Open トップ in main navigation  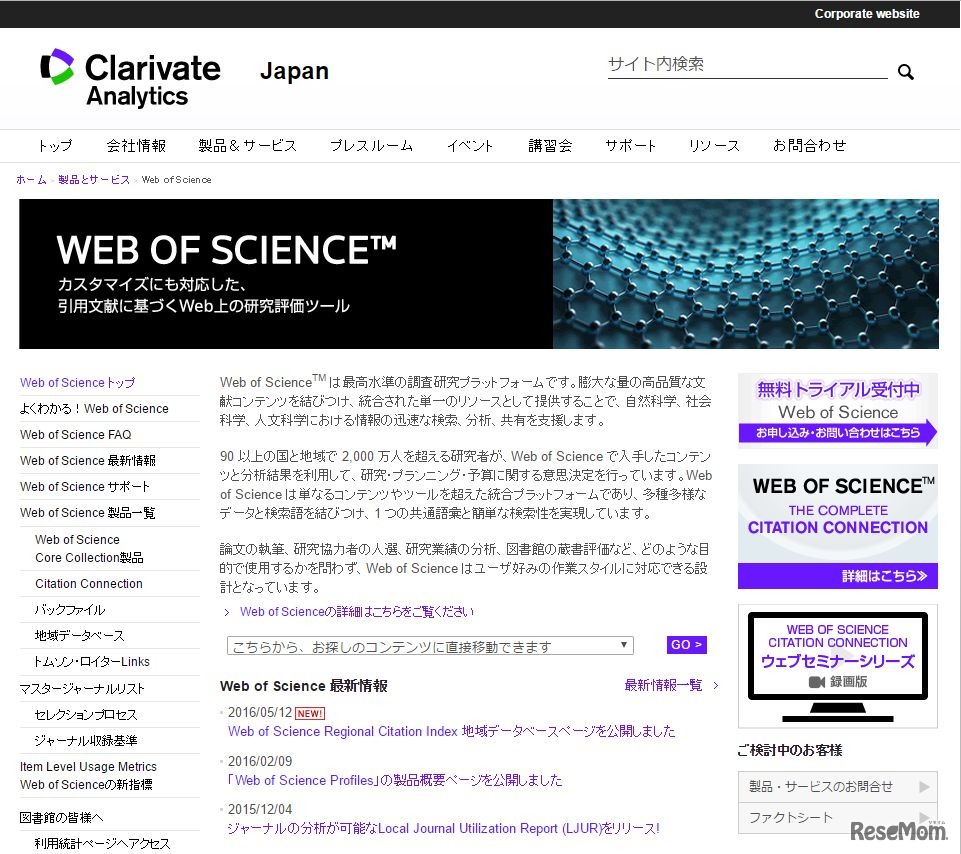point(55,146)
